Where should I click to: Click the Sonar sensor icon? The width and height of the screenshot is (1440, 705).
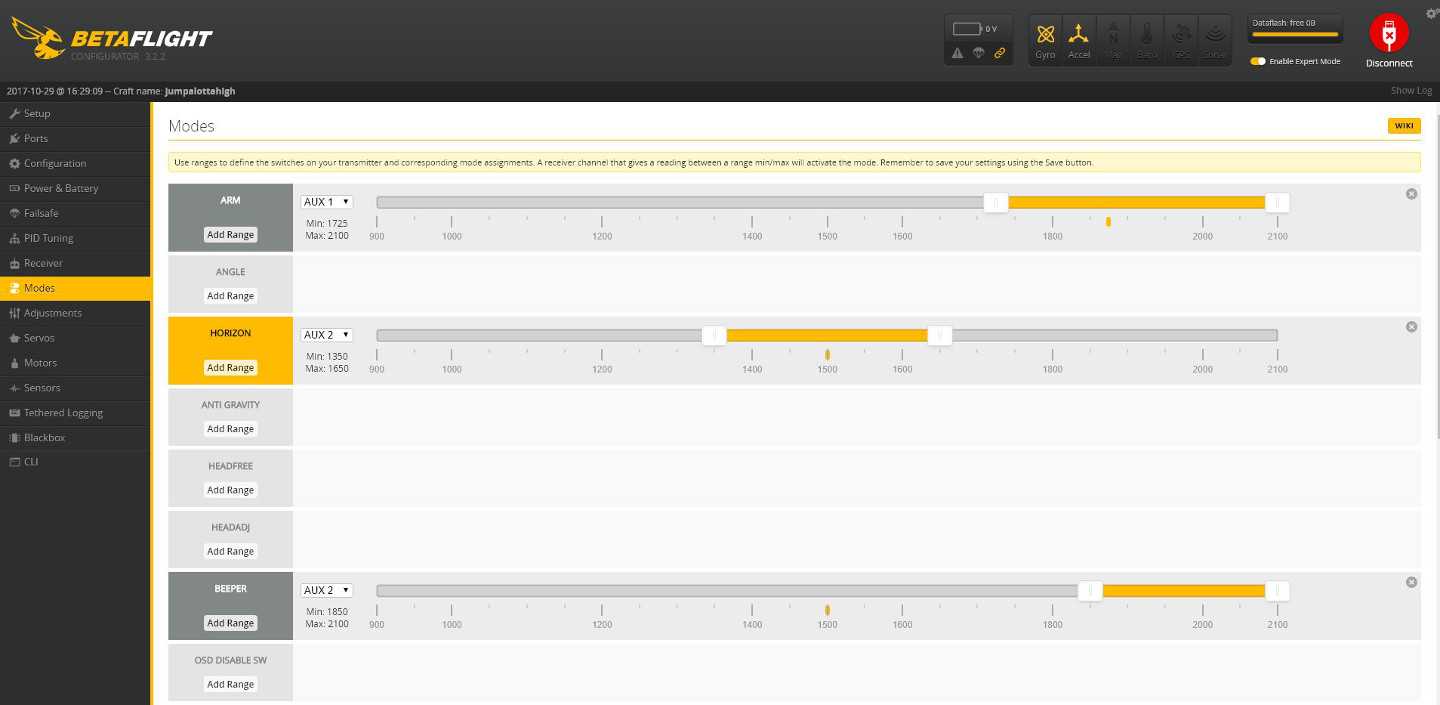tap(1215, 40)
